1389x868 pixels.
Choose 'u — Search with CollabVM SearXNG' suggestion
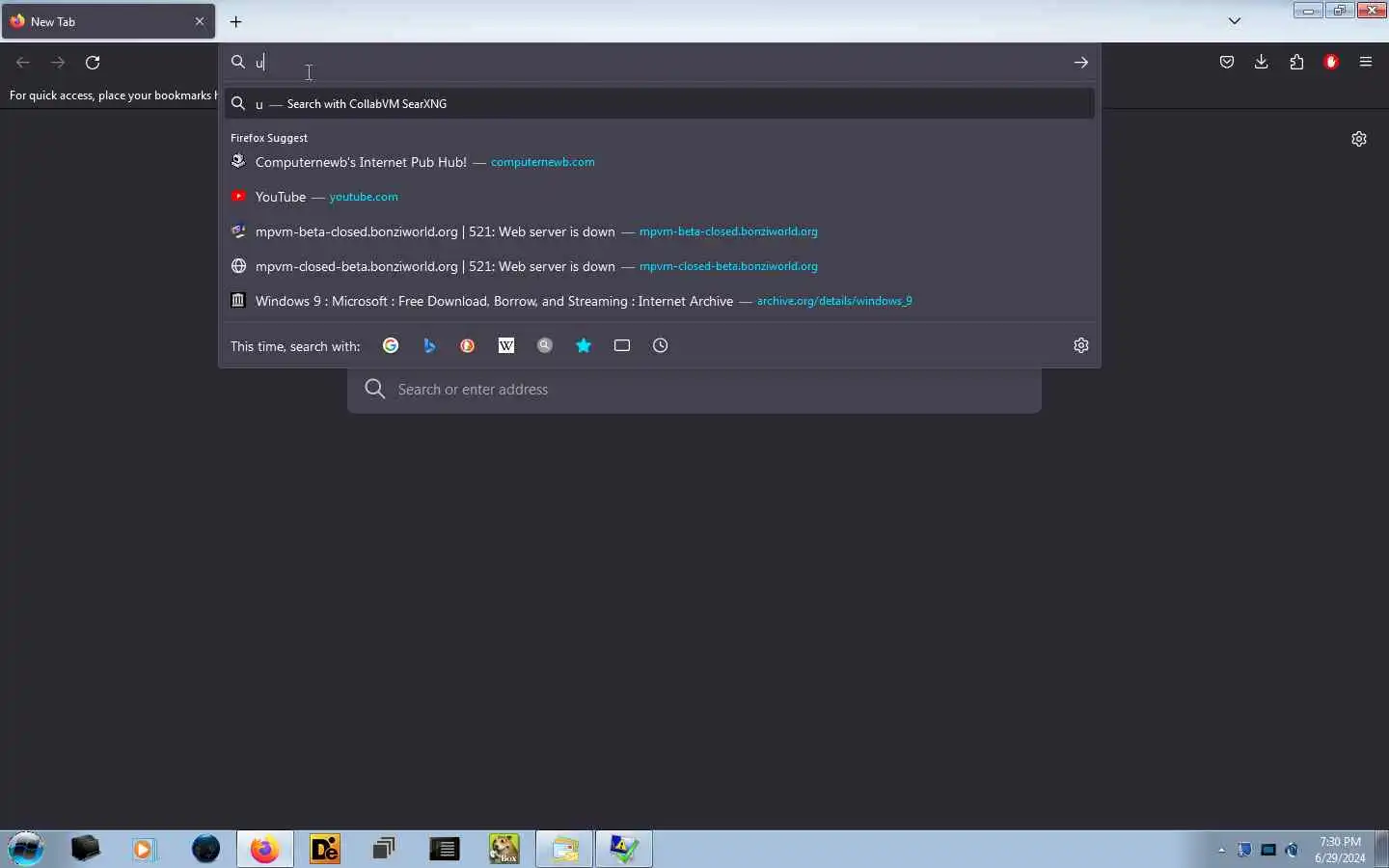(x=660, y=103)
